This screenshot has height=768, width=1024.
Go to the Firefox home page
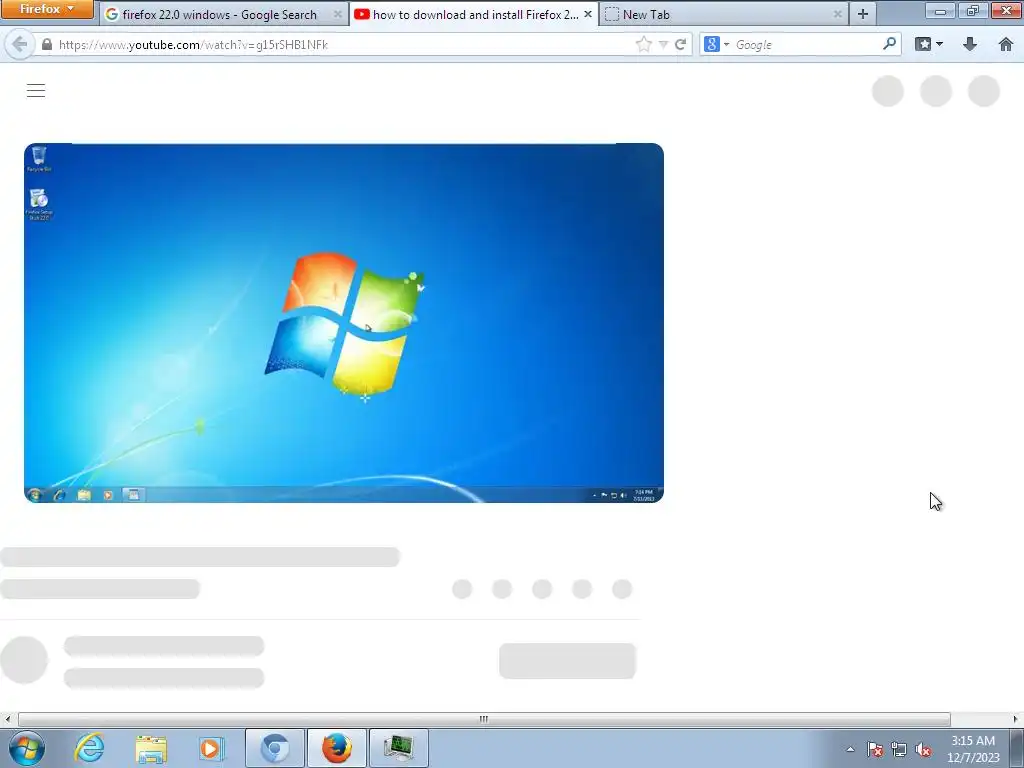(1006, 44)
